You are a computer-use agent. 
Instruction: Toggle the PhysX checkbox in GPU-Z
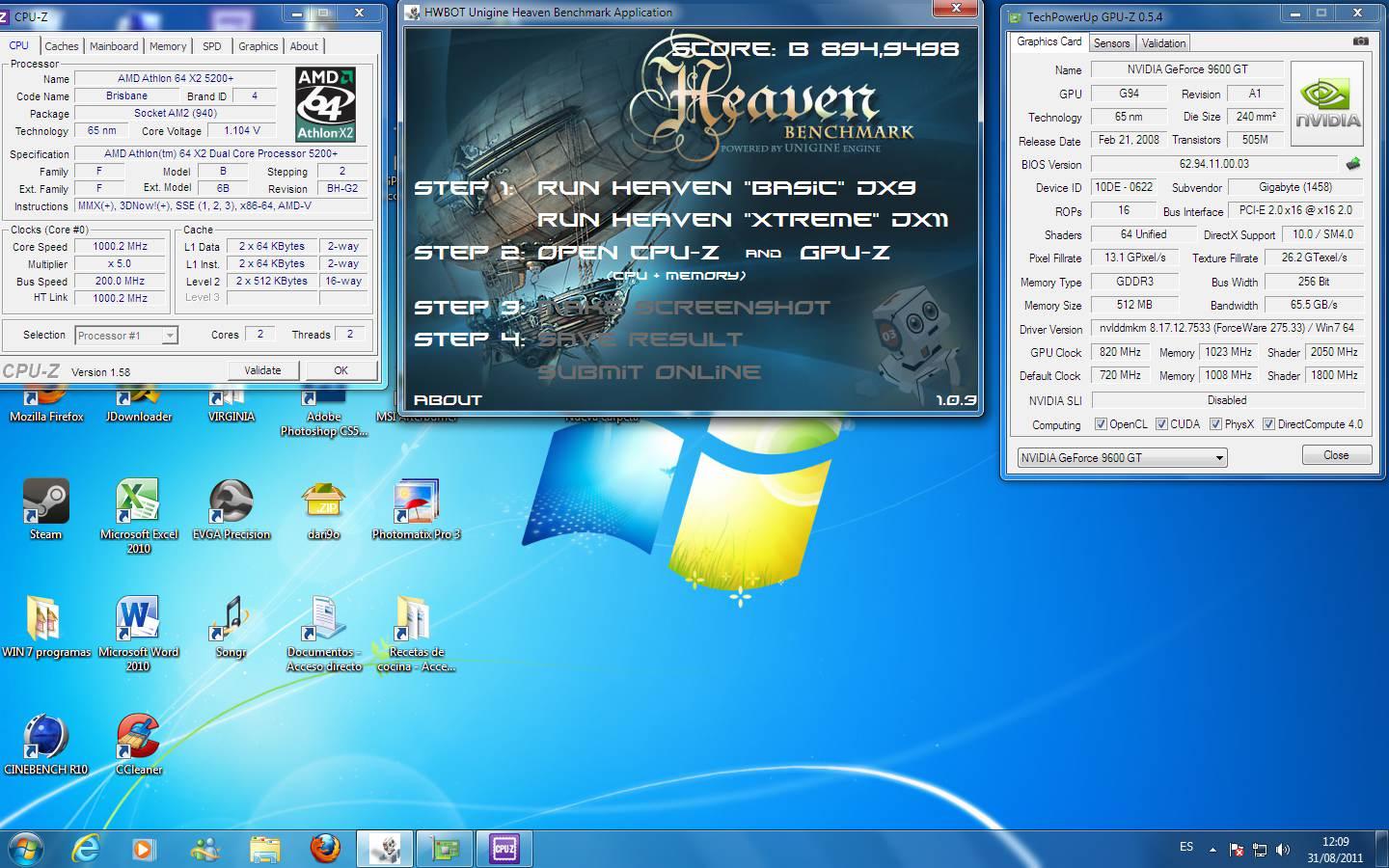point(1215,424)
